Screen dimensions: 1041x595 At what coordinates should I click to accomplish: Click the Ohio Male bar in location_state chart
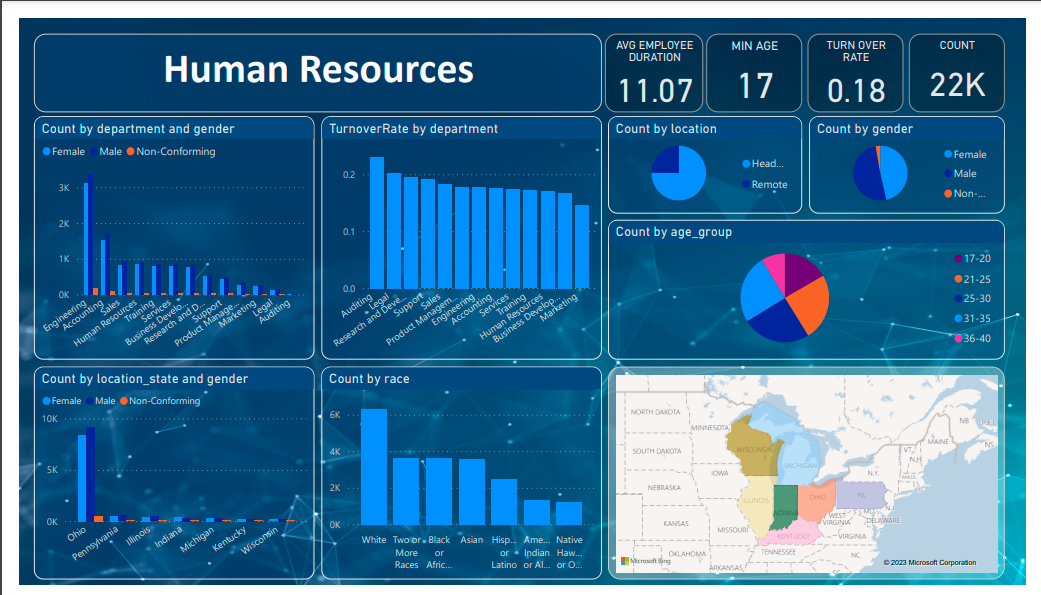[x=90, y=474]
